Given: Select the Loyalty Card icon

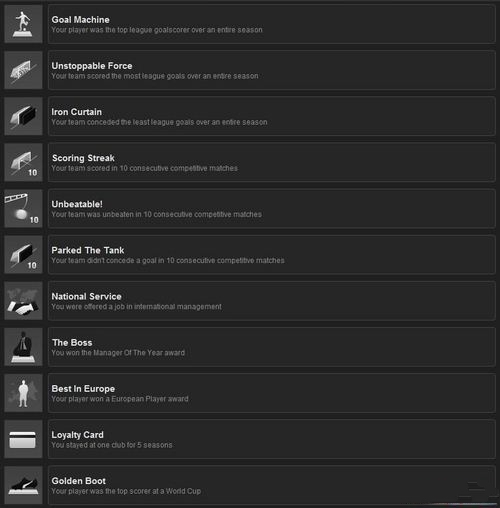Looking at the screenshot, I should (23, 439).
